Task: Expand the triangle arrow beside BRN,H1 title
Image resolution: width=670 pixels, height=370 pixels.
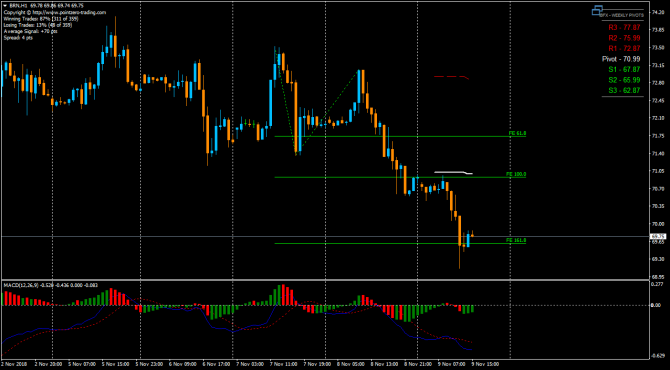Action: 5,6
